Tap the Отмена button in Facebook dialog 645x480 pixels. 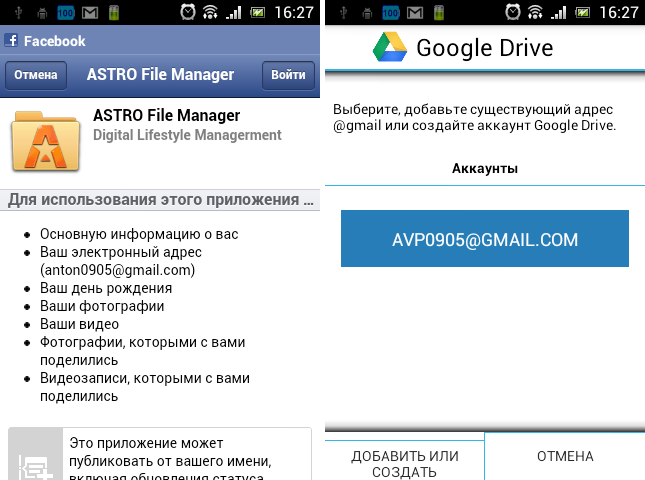36,75
